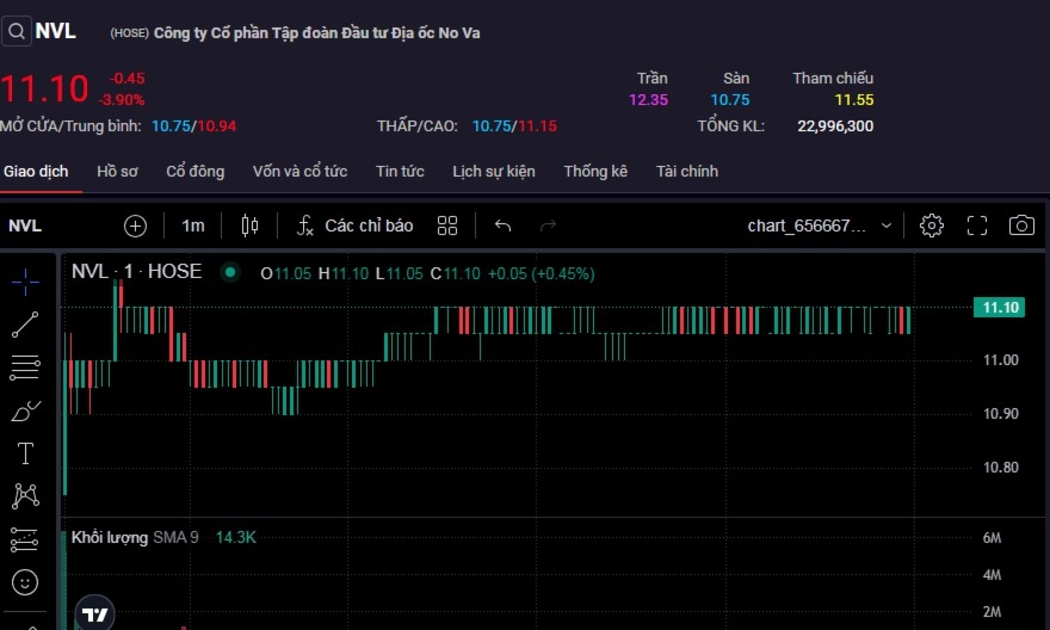Switch to the Tài chính tab
1050x630 pixels.
pyautogui.click(x=686, y=171)
